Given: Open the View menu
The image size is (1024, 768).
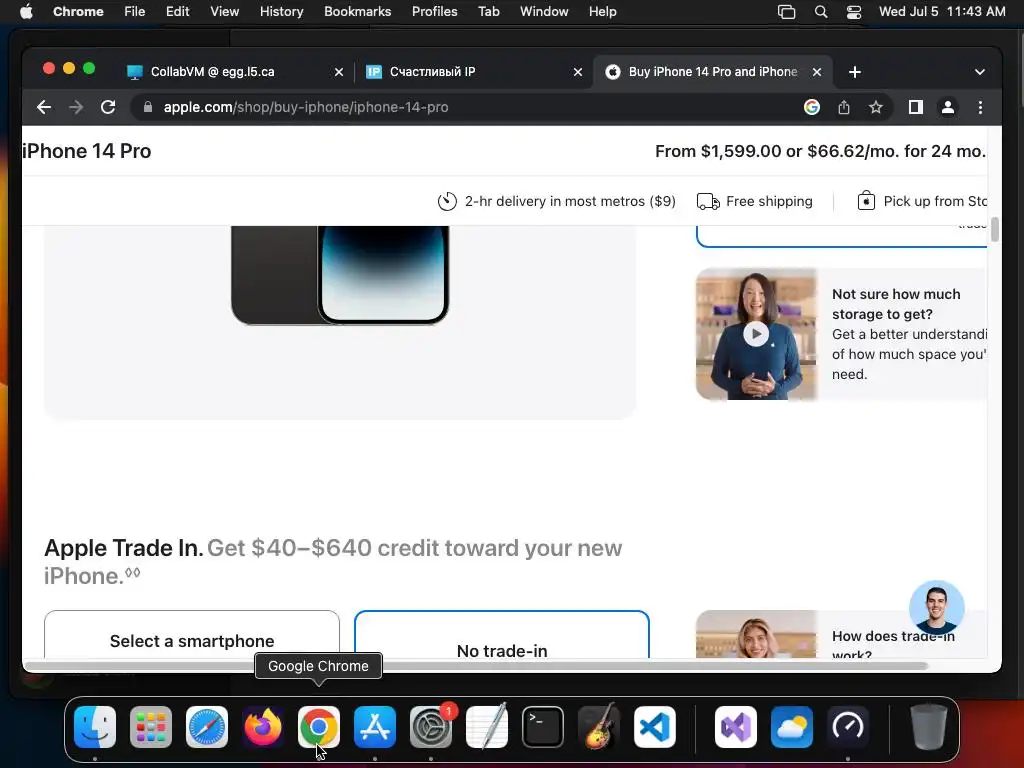Looking at the screenshot, I should 224,12.
